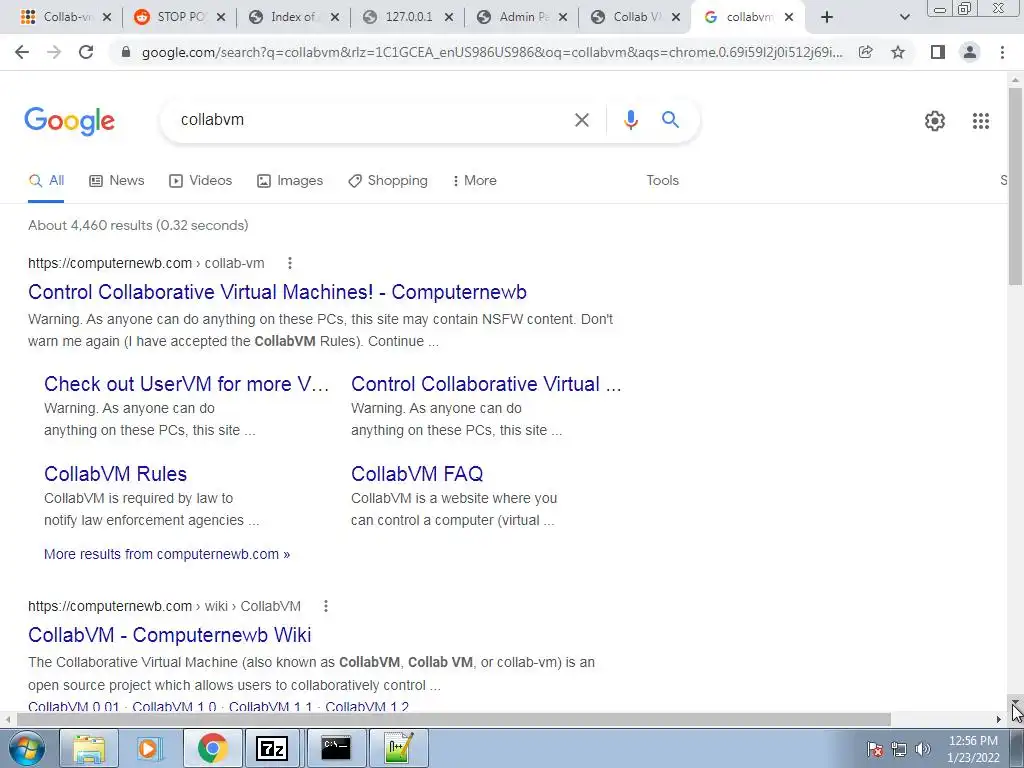Screen dimensions: 1024x768
Task: Click the padlock site info icon
Action: coord(126,52)
